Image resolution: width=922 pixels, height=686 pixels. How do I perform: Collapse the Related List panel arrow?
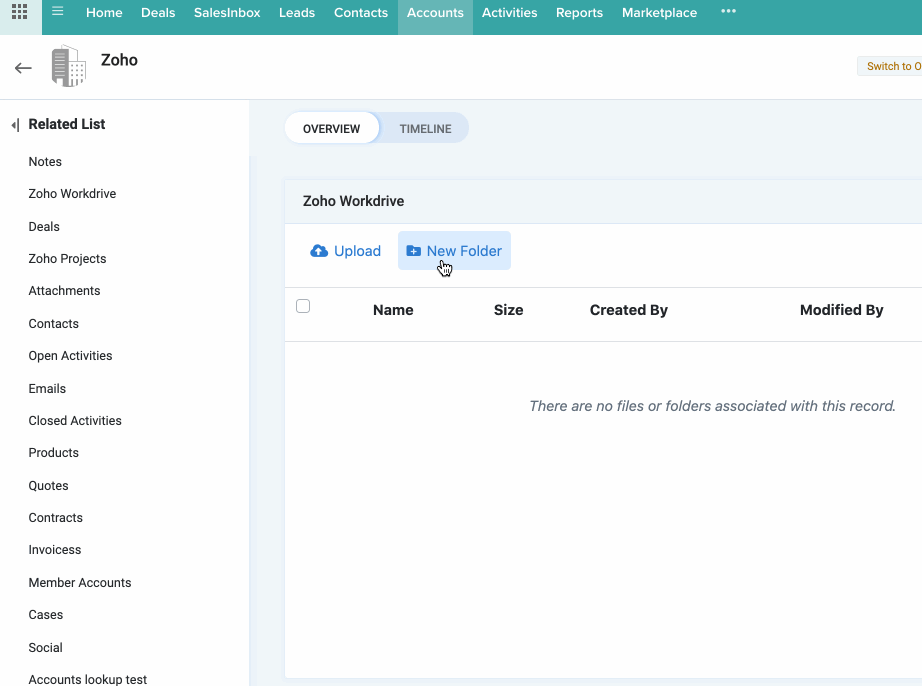(15, 125)
